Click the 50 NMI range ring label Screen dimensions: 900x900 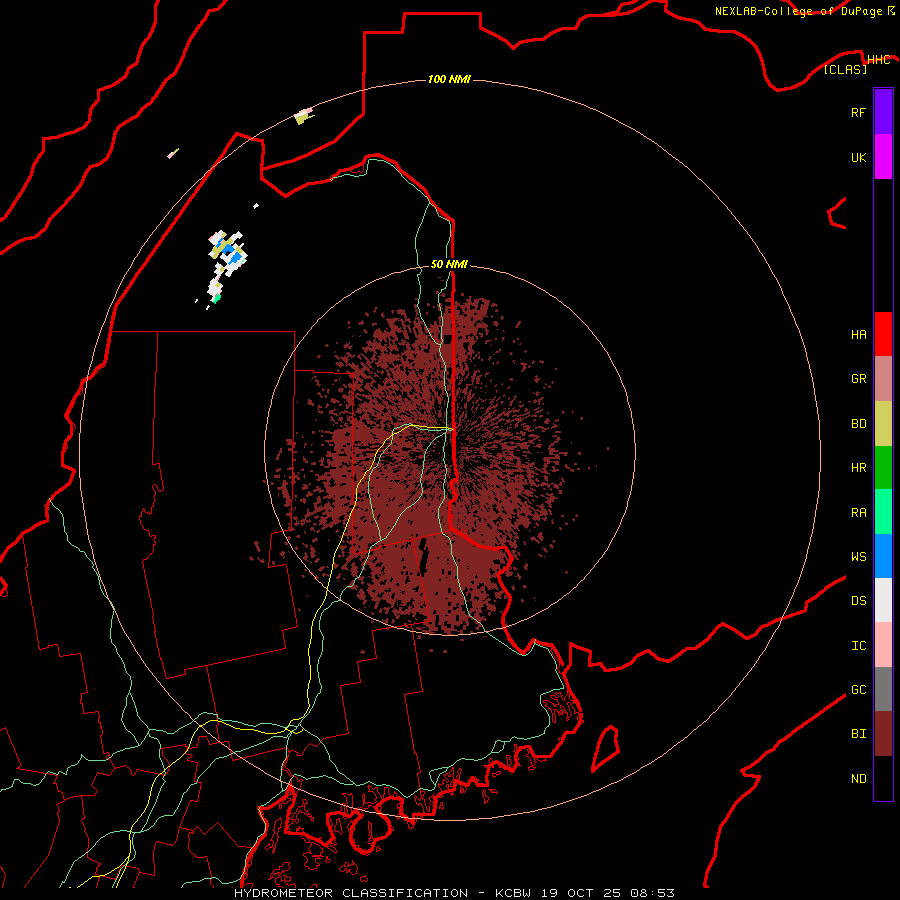(x=449, y=264)
